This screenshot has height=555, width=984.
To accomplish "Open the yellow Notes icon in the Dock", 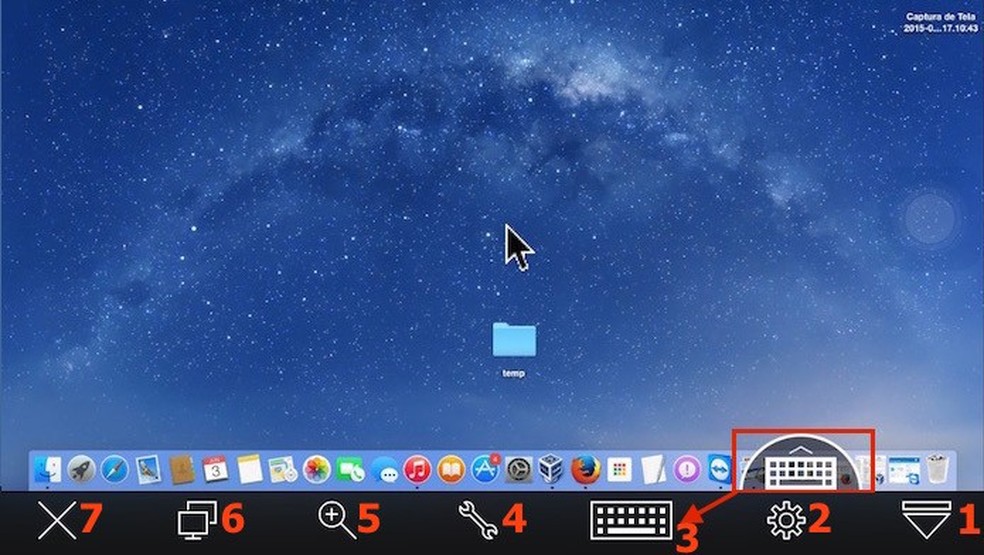I will [249, 470].
